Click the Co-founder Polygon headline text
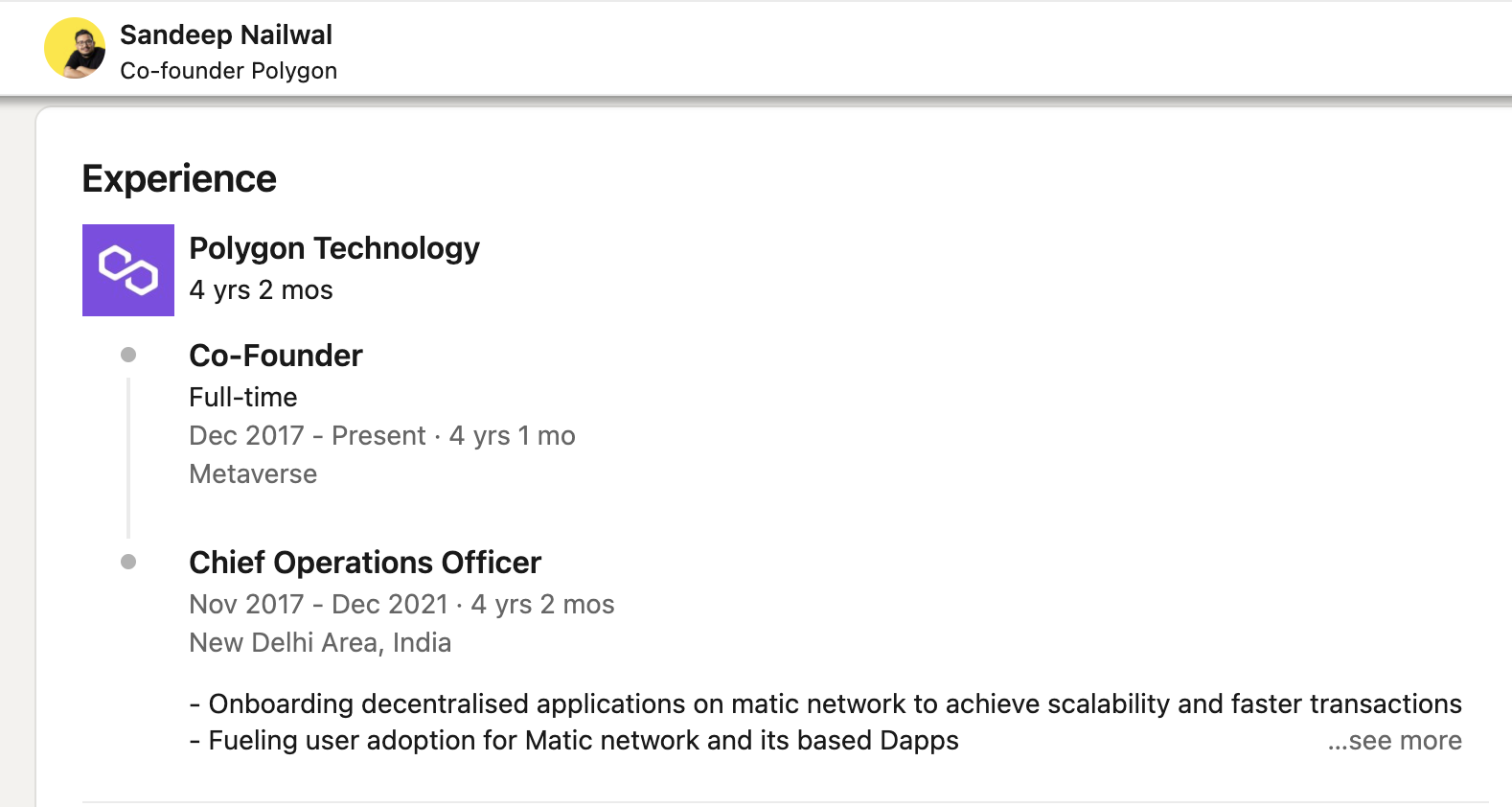 pos(229,71)
